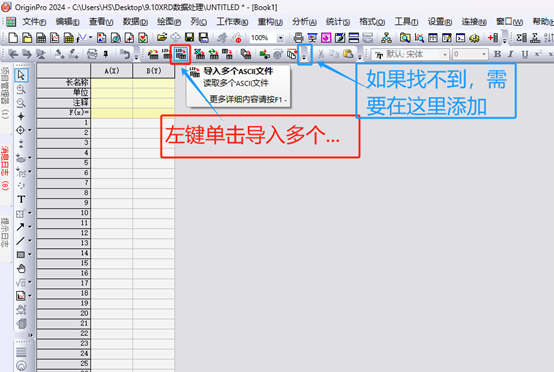Select the Line drawing tool
Viewport: 554px width, 372px height.
click(x=20, y=241)
